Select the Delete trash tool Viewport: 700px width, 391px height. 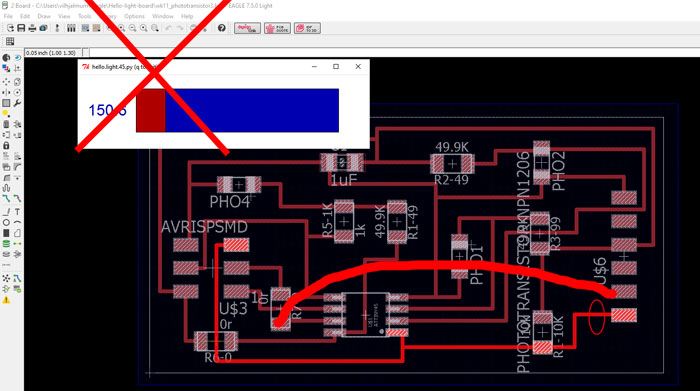6,125
